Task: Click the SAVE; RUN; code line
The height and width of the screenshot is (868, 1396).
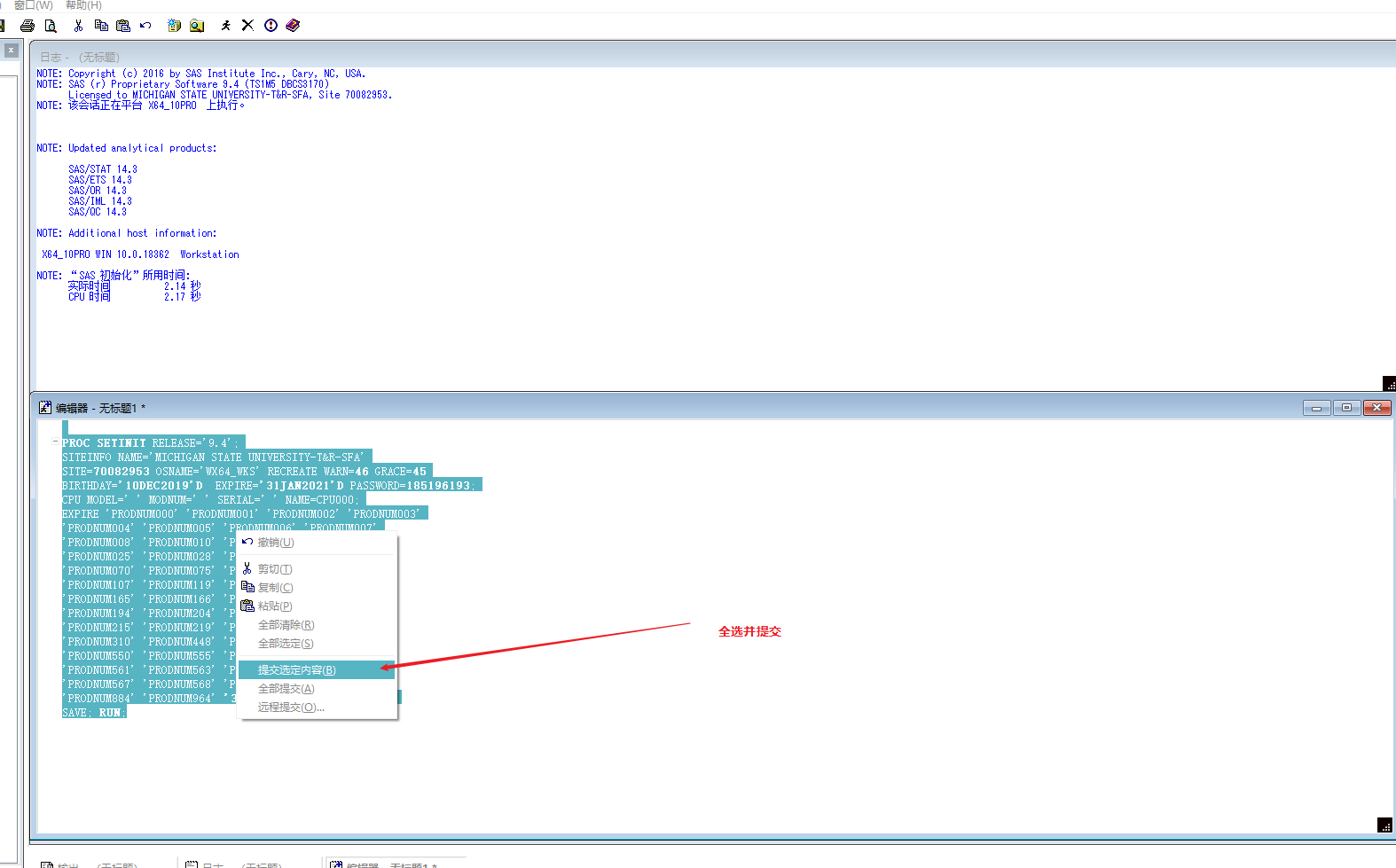Action: 92,713
